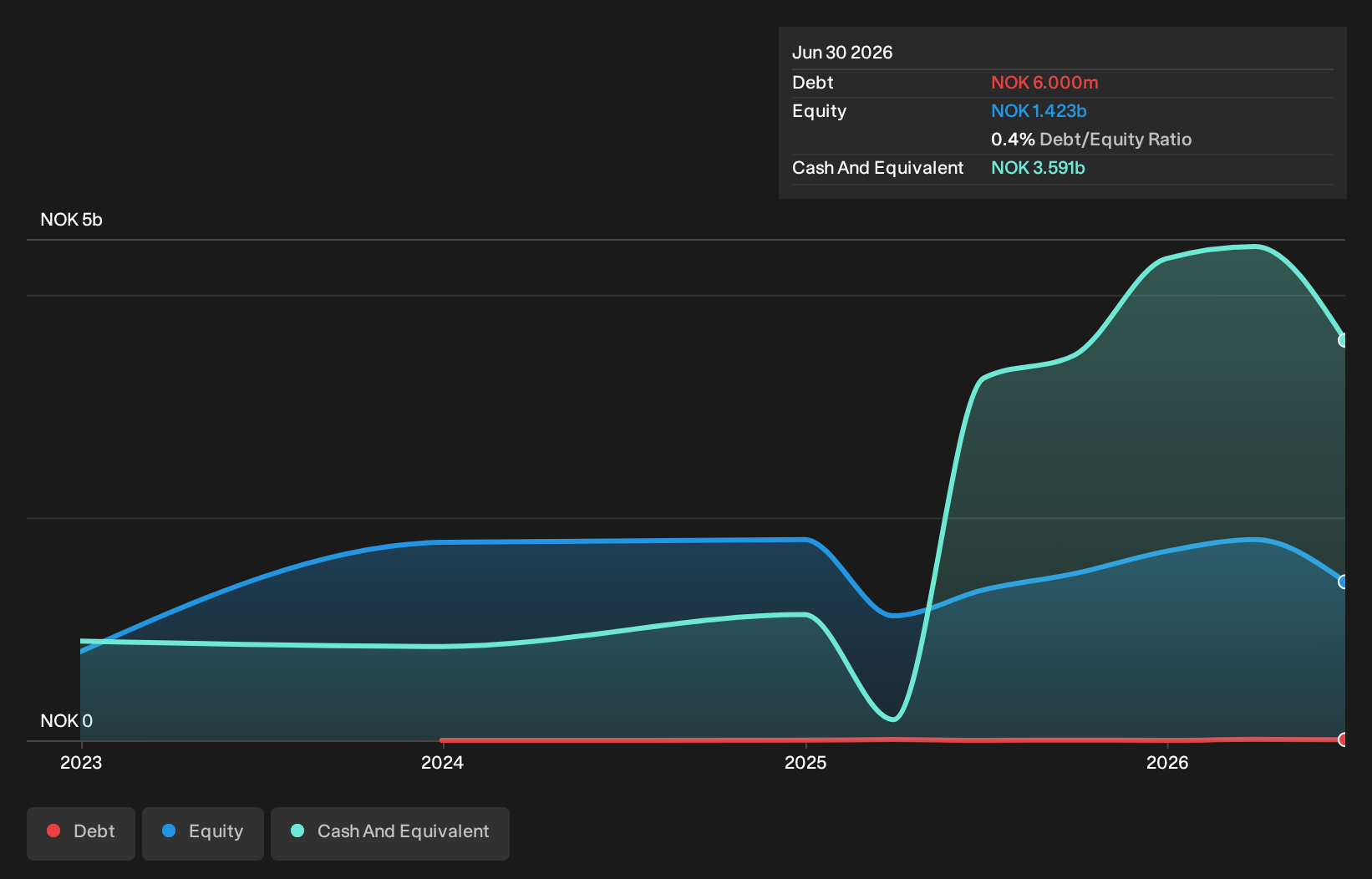The height and width of the screenshot is (879, 1372).
Task: Click the Jun 30 2026 tooltip date
Action: [x=842, y=53]
